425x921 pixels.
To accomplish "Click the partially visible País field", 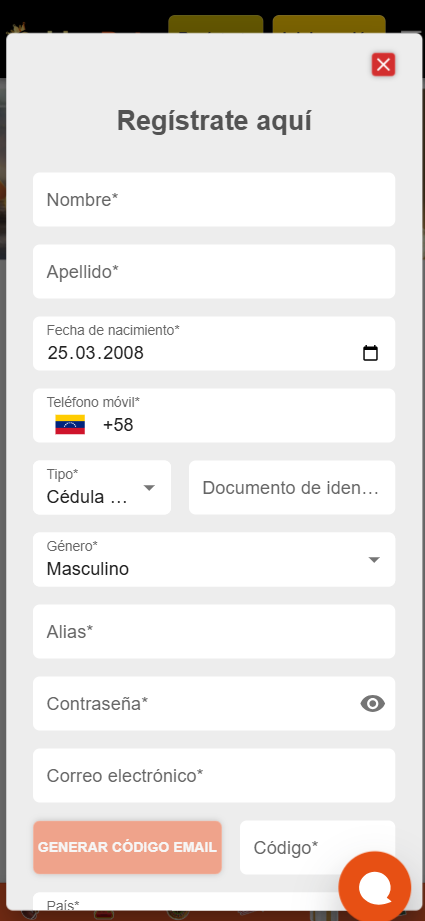I will 214,902.
